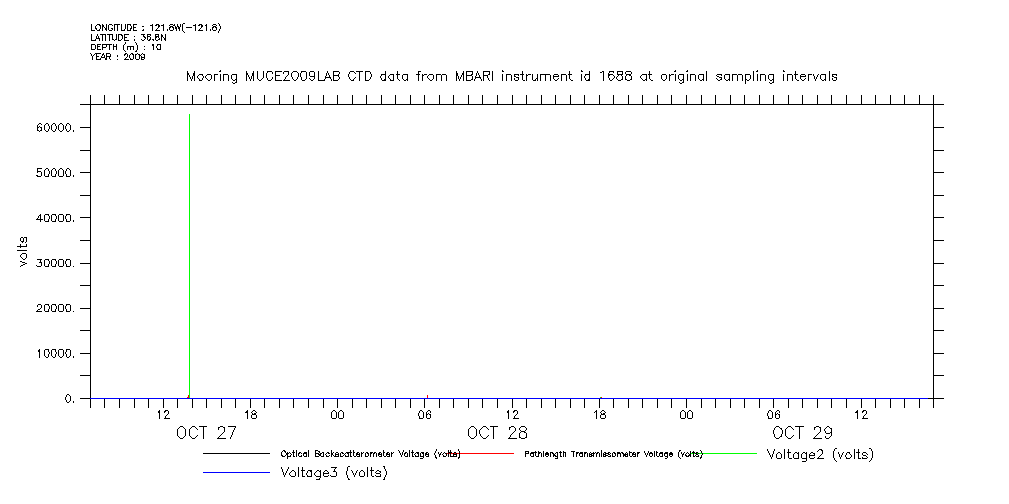Select the Pathlength Transmissometer Voltage legend label
Viewport: 1009px width, 504px height.
(x=613, y=454)
